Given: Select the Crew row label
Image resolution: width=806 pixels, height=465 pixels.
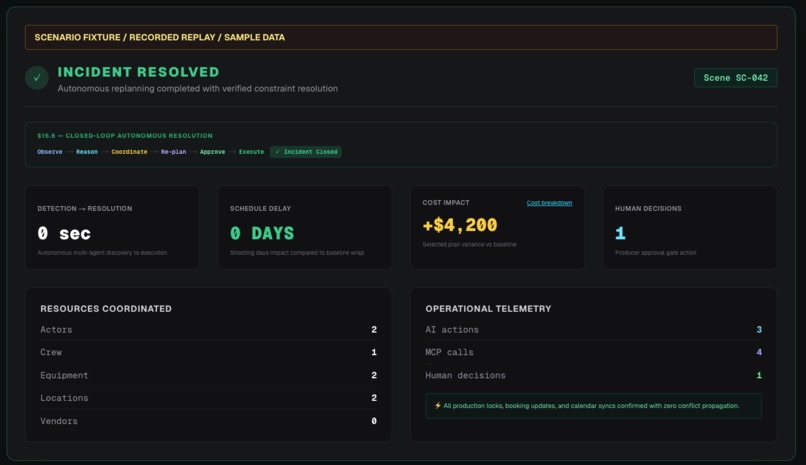Looking at the screenshot, I should tap(51, 352).
